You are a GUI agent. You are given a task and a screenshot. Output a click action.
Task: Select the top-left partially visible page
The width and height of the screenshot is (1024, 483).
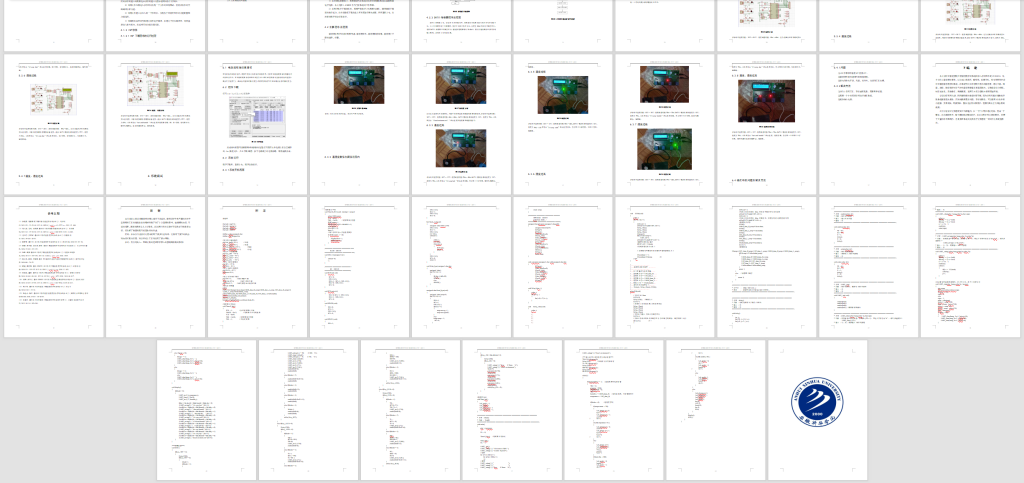pos(52,20)
